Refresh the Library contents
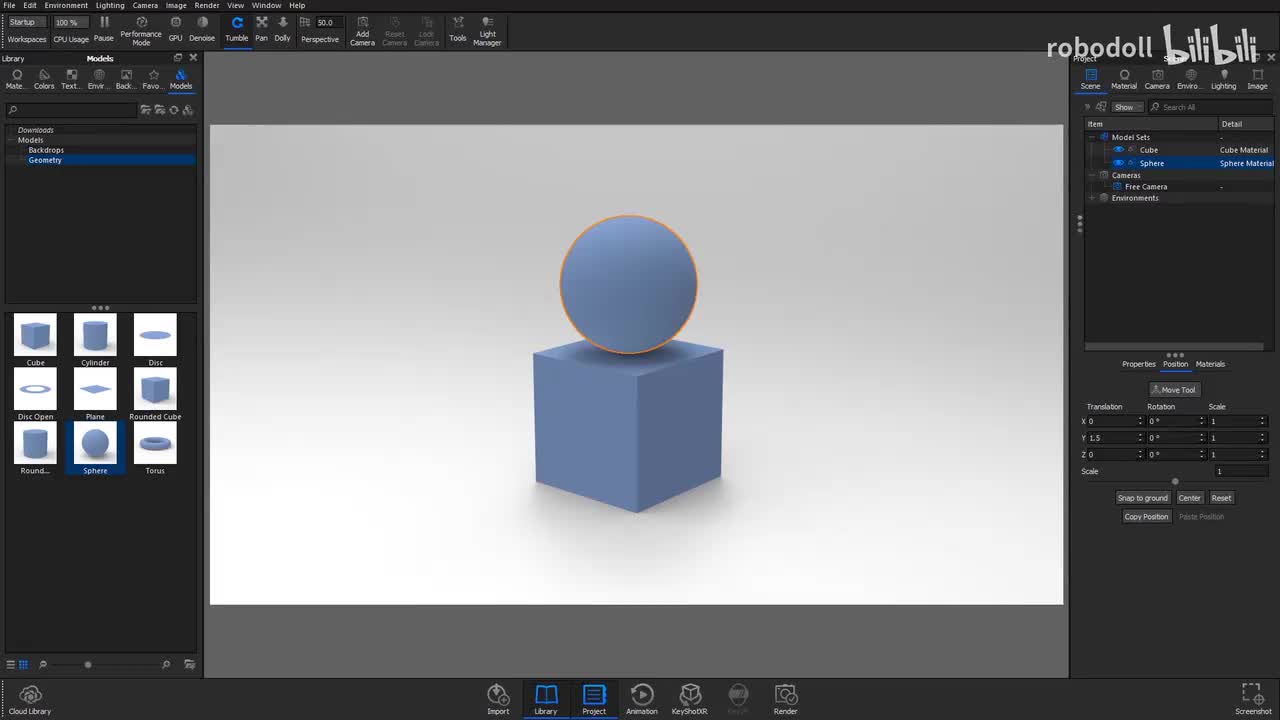The height and width of the screenshot is (720, 1280). click(173, 110)
